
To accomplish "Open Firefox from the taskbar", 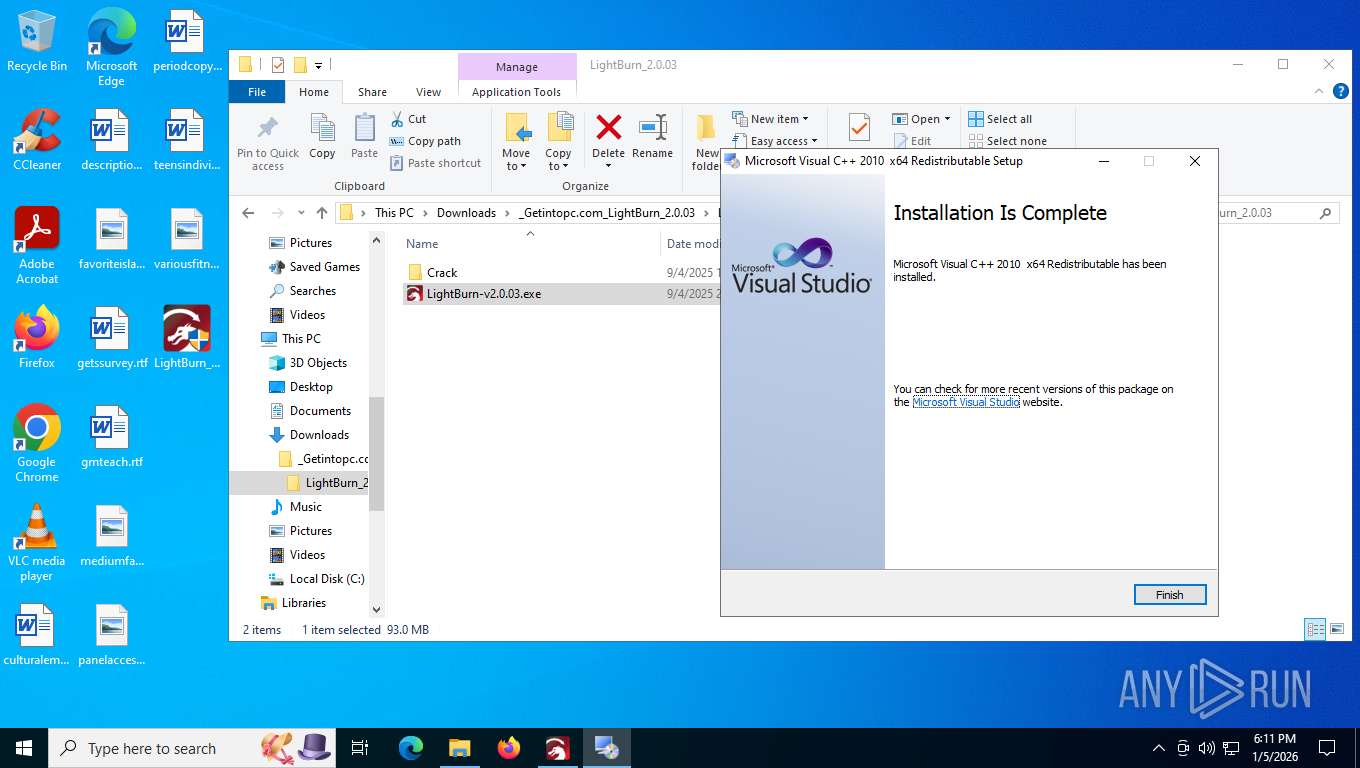I will 509,748.
